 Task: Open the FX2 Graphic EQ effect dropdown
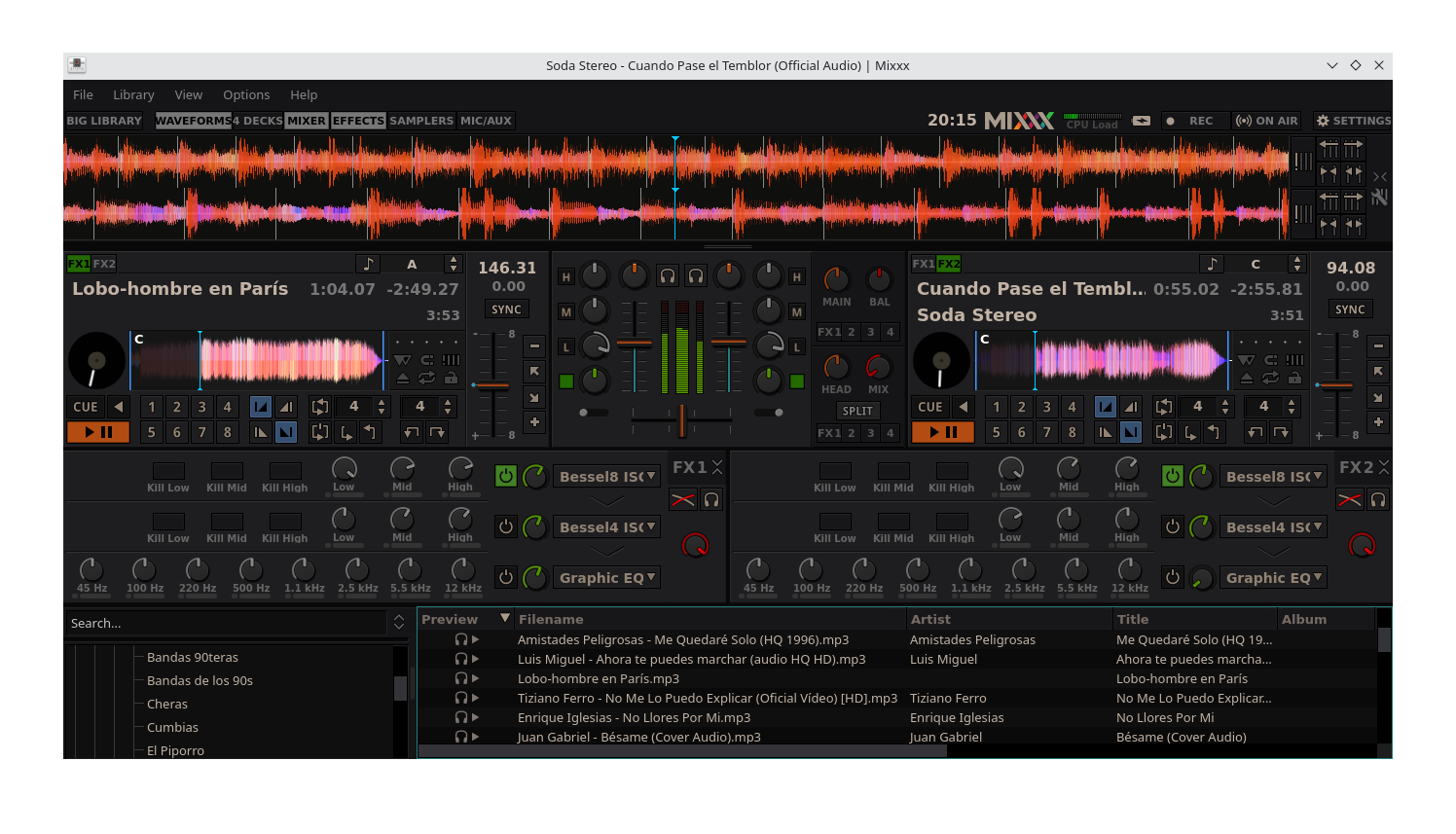point(1273,577)
